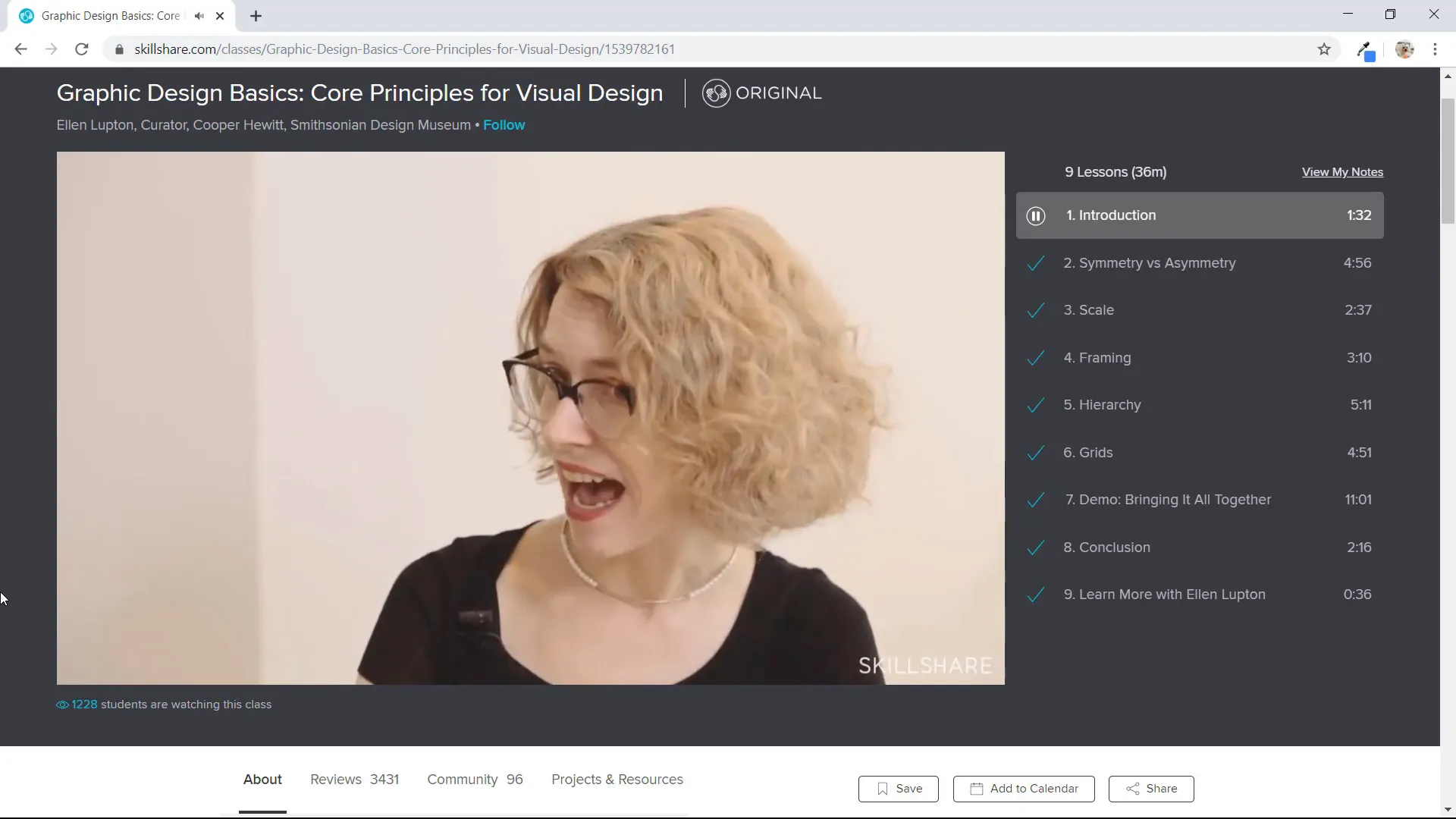1456x819 pixels.
Task: Click the page vertical scrollbar thumb
Action: coord(1448,161)
